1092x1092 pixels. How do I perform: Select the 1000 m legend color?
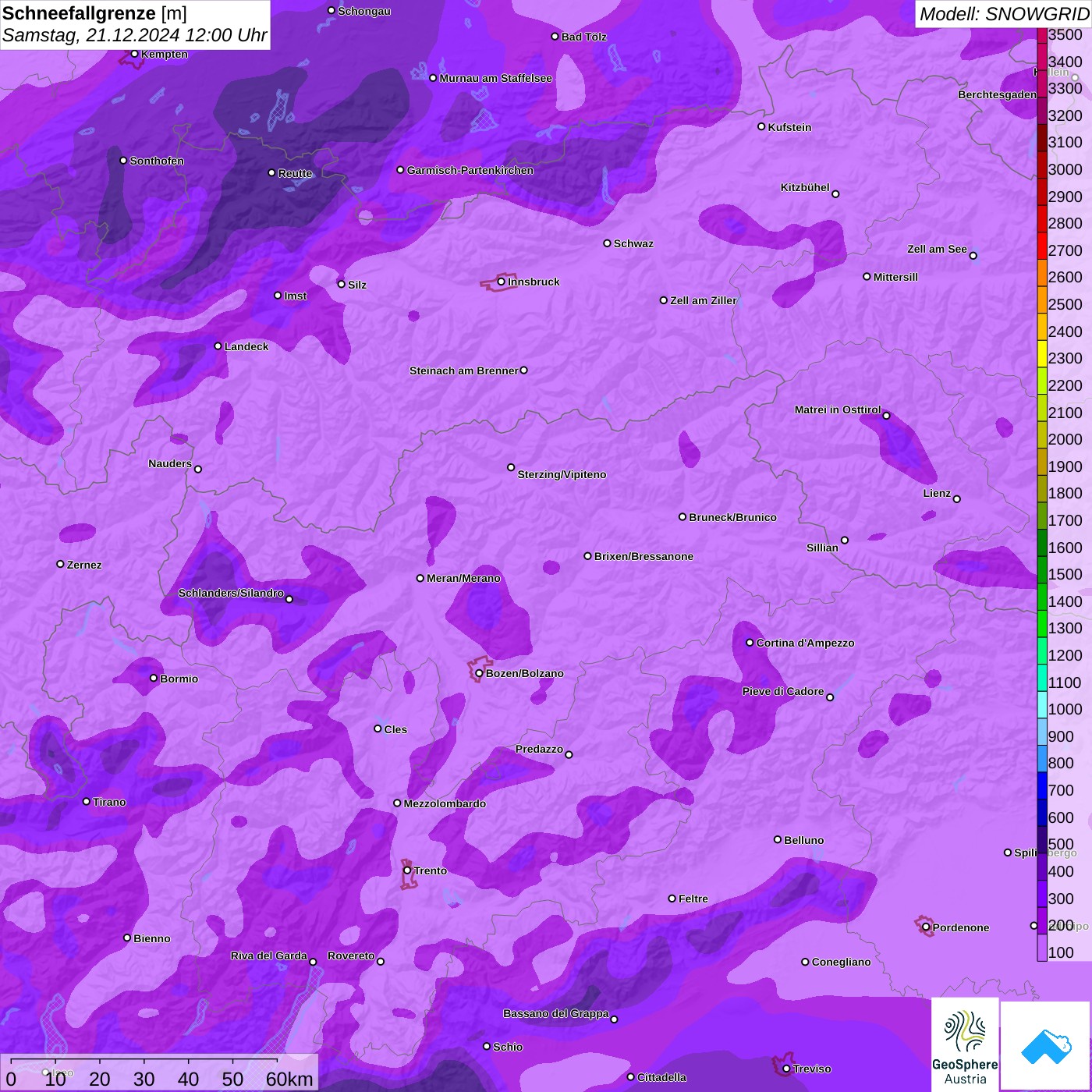pyautogui.click(x=1042, y=704)
